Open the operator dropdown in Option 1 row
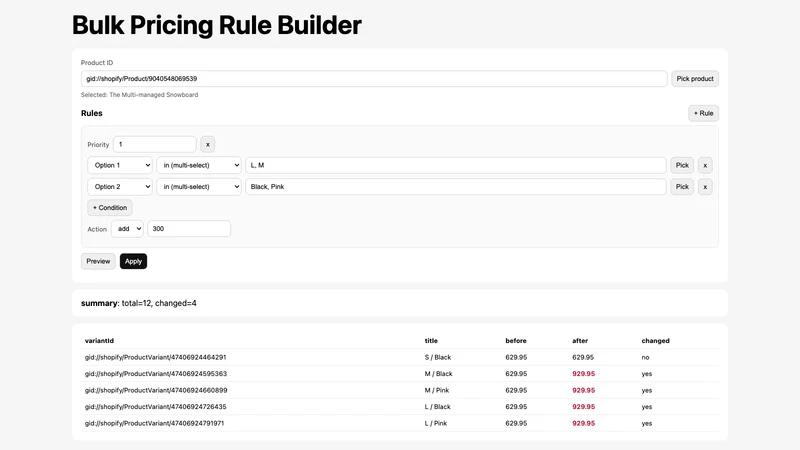This screenshot has width=800, height=450. [199, 165]
